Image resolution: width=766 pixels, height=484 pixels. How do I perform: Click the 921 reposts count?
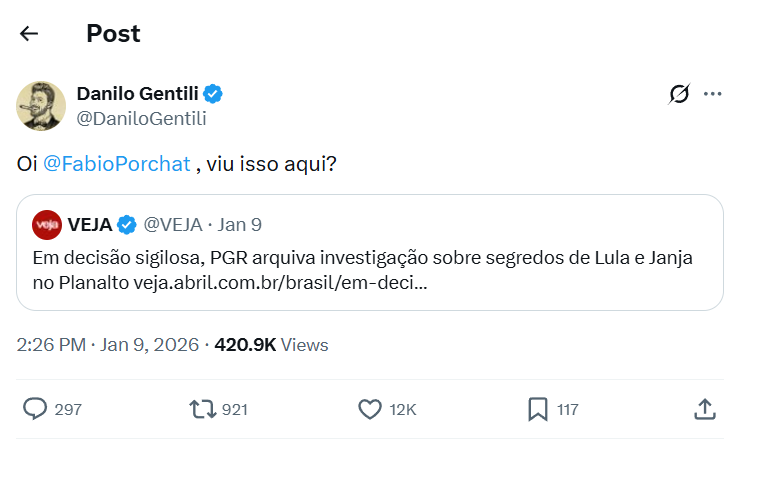click(x=235, y=409)
